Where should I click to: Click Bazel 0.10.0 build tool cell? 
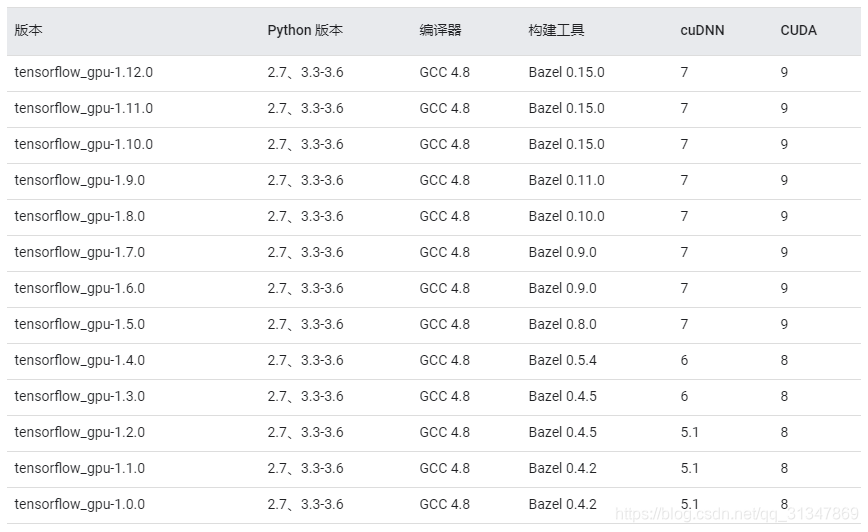coord(566,216)
